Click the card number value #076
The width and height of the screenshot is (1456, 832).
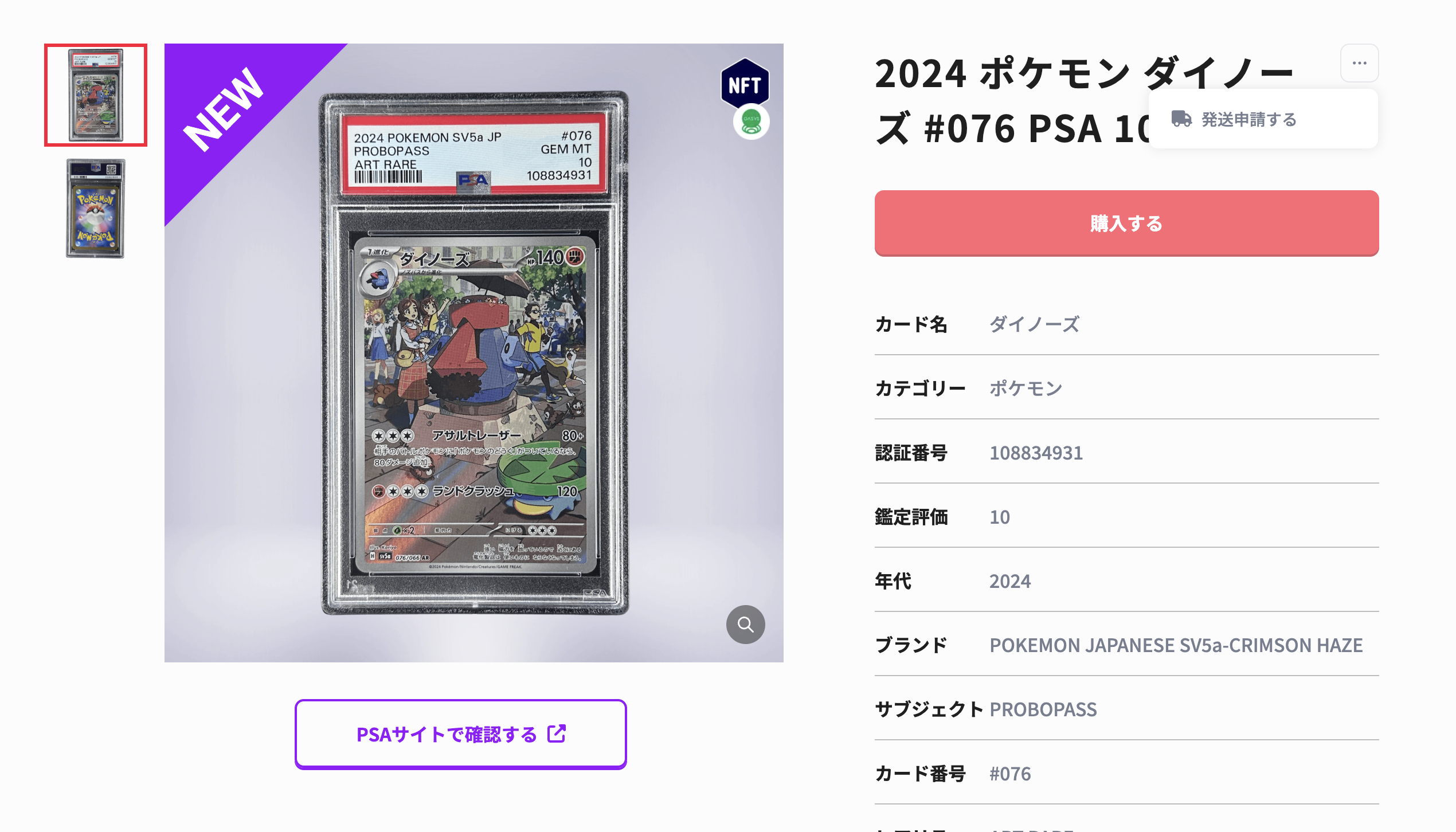coord(1009,774)
